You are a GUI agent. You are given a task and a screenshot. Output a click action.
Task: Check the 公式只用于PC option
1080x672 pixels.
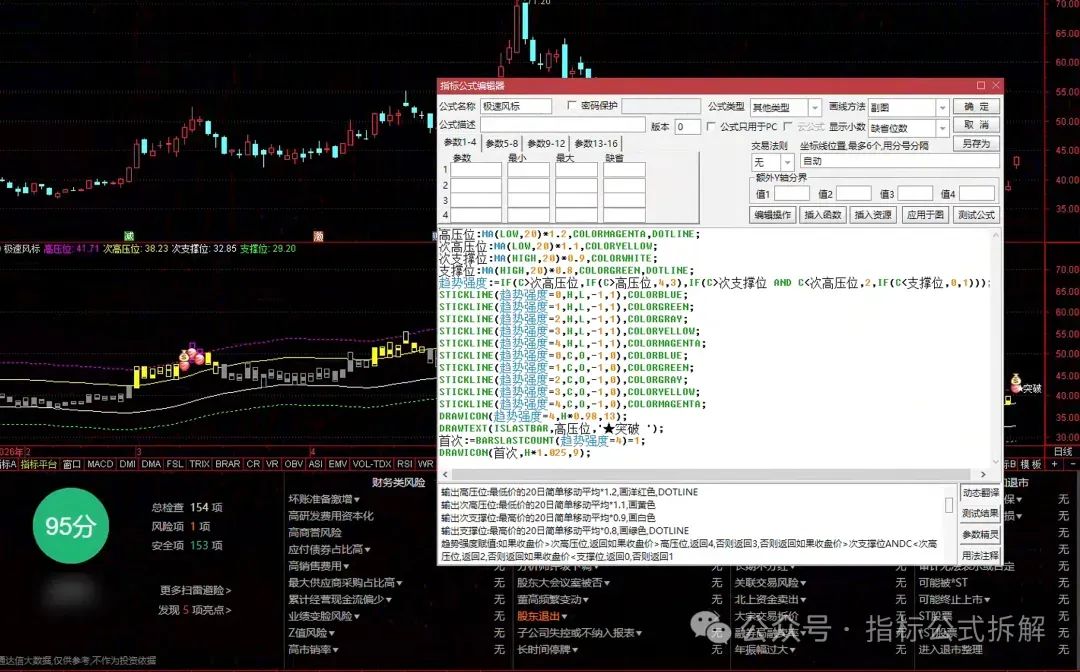point(712,127)
